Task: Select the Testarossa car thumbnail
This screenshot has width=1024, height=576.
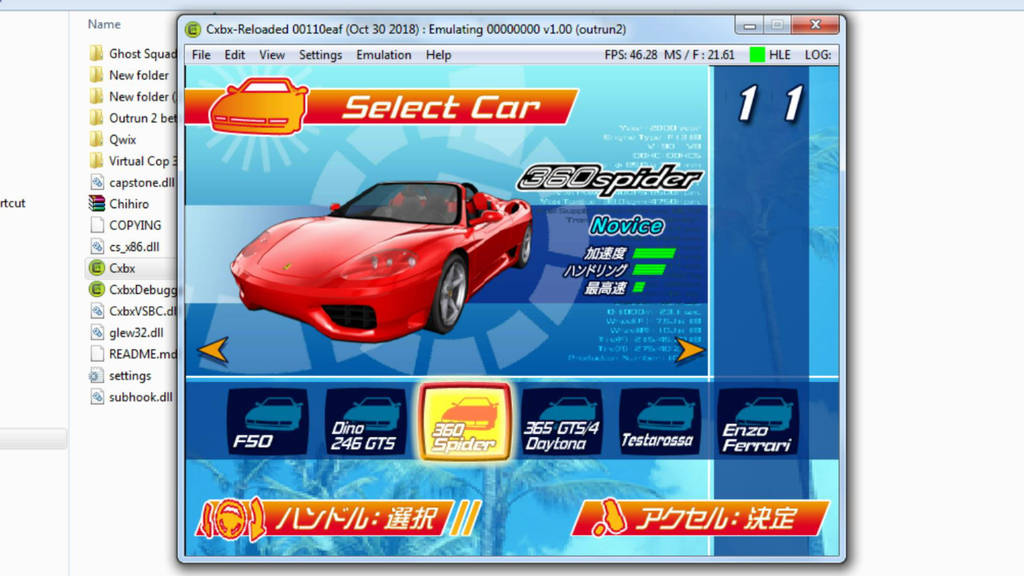Action: coord(660,421)
